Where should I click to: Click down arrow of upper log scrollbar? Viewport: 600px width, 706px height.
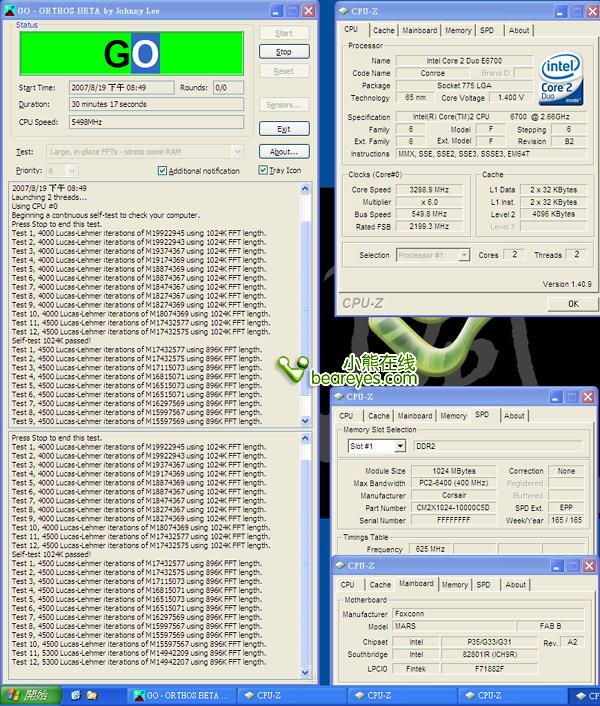305,421
